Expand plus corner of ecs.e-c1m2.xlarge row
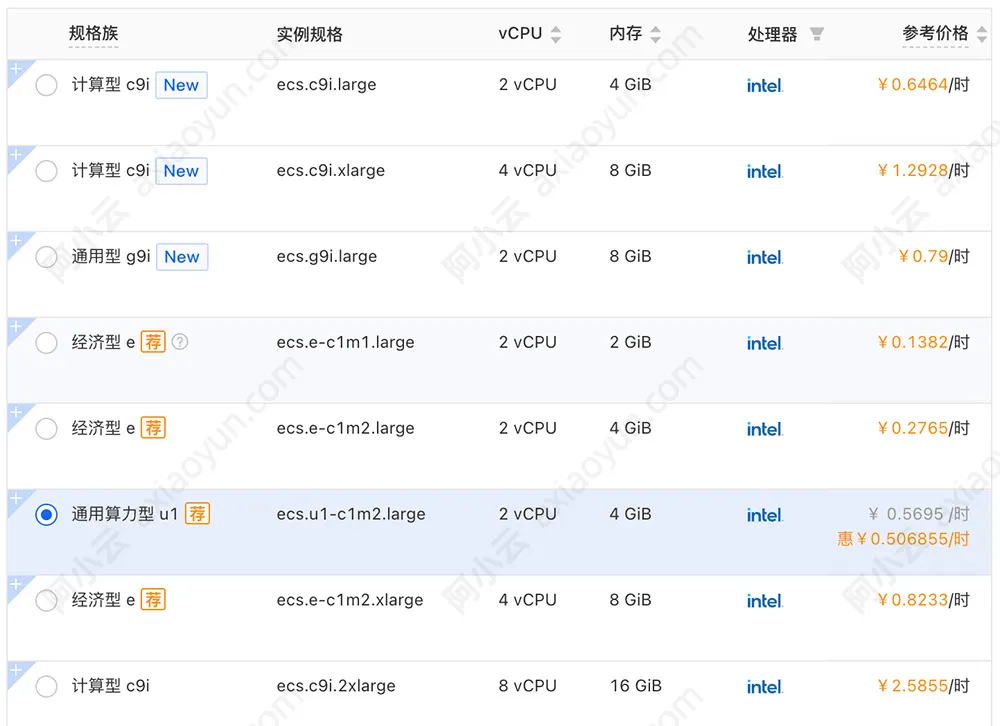The width and height of the screenshot is (1000, 726). point(16,584)
